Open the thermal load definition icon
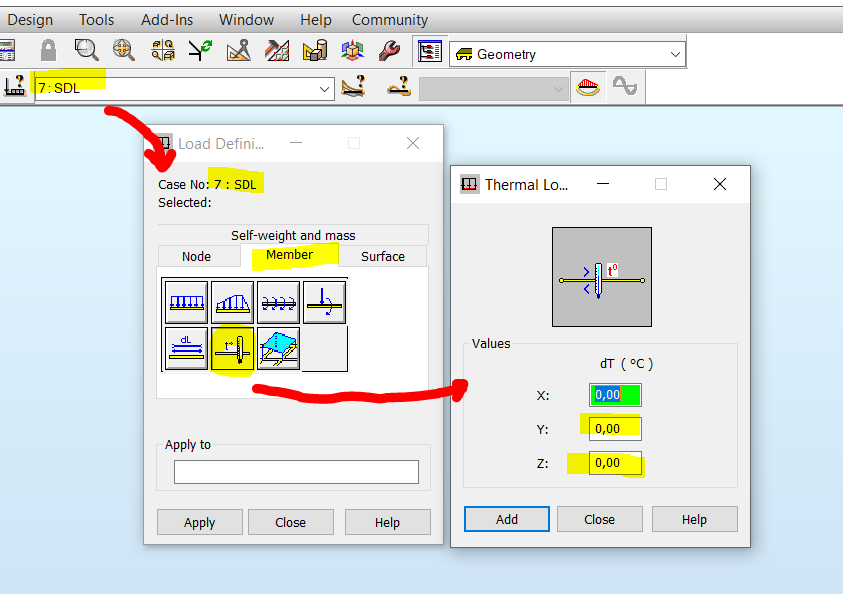 click(x=231, y=348)
